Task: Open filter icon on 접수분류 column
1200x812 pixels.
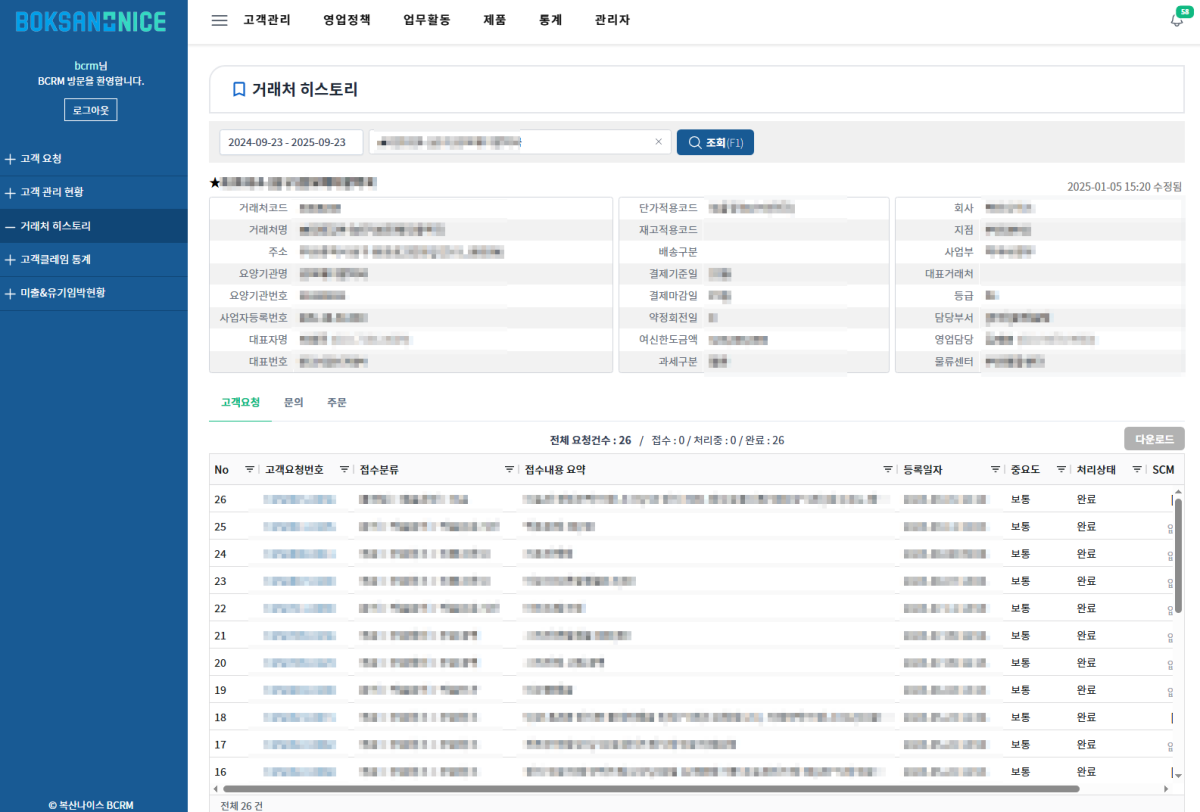Action: coord(510,470)
